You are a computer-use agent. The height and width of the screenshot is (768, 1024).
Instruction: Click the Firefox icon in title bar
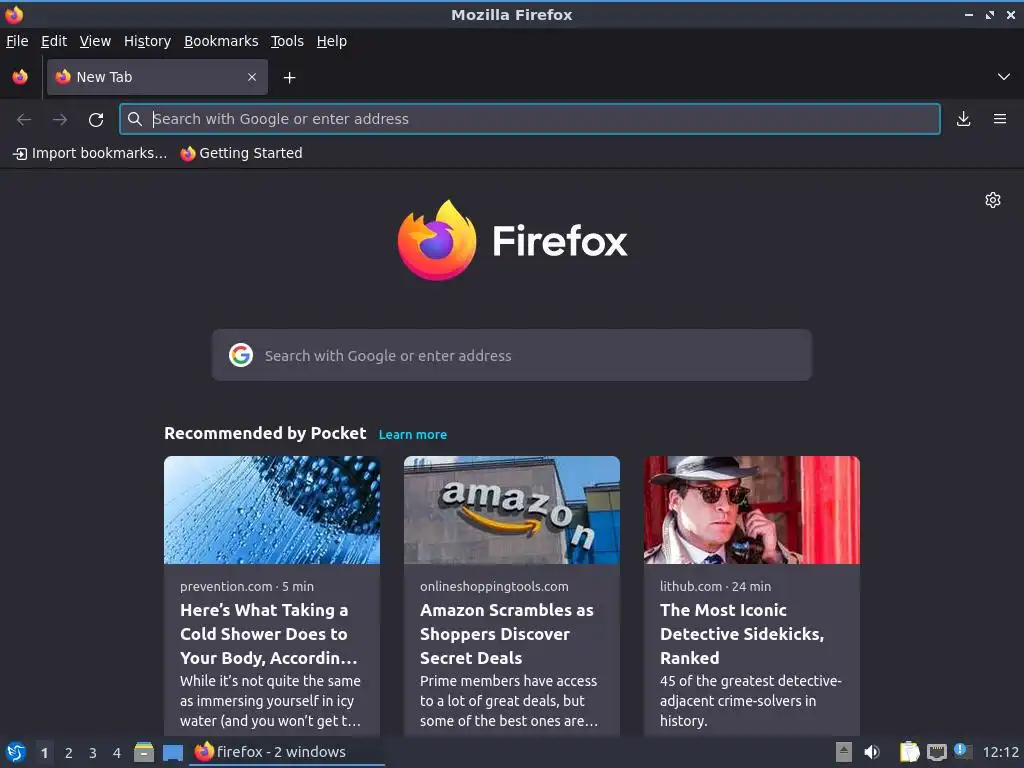coord(14,14)
